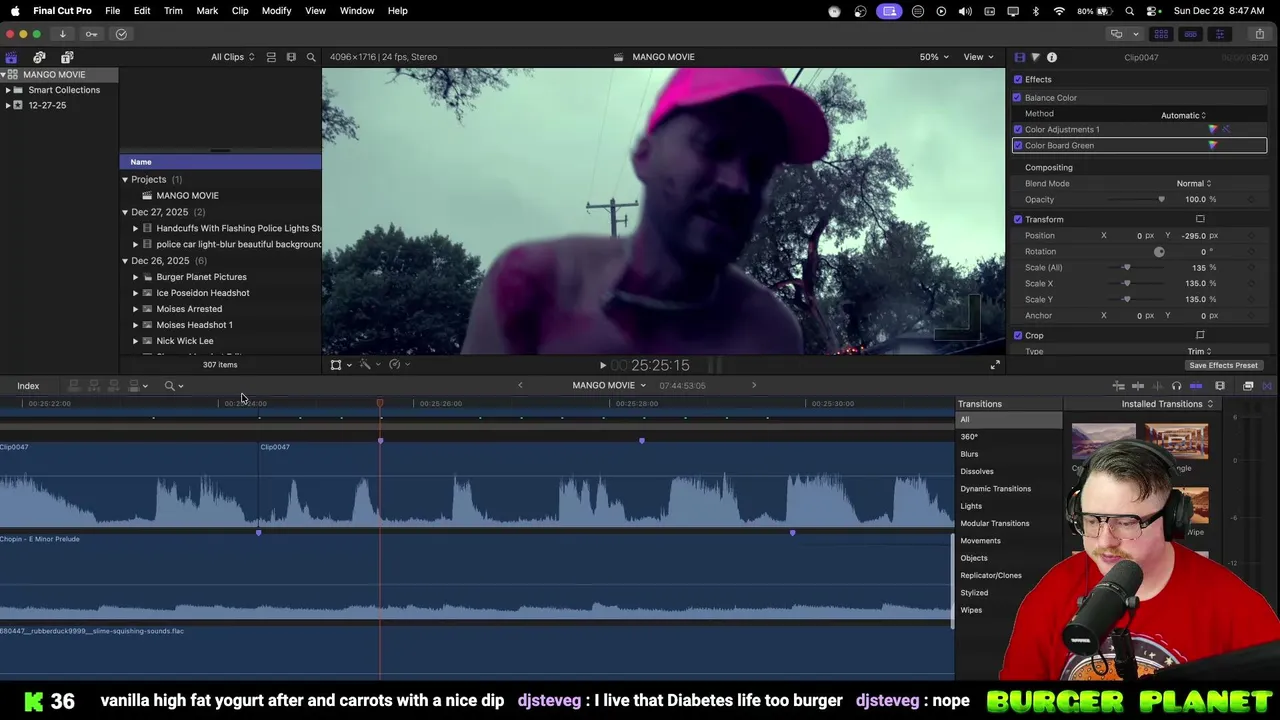Open the Video inspector tab icon
This screenshot has width=1280, height=720.
1019,57
